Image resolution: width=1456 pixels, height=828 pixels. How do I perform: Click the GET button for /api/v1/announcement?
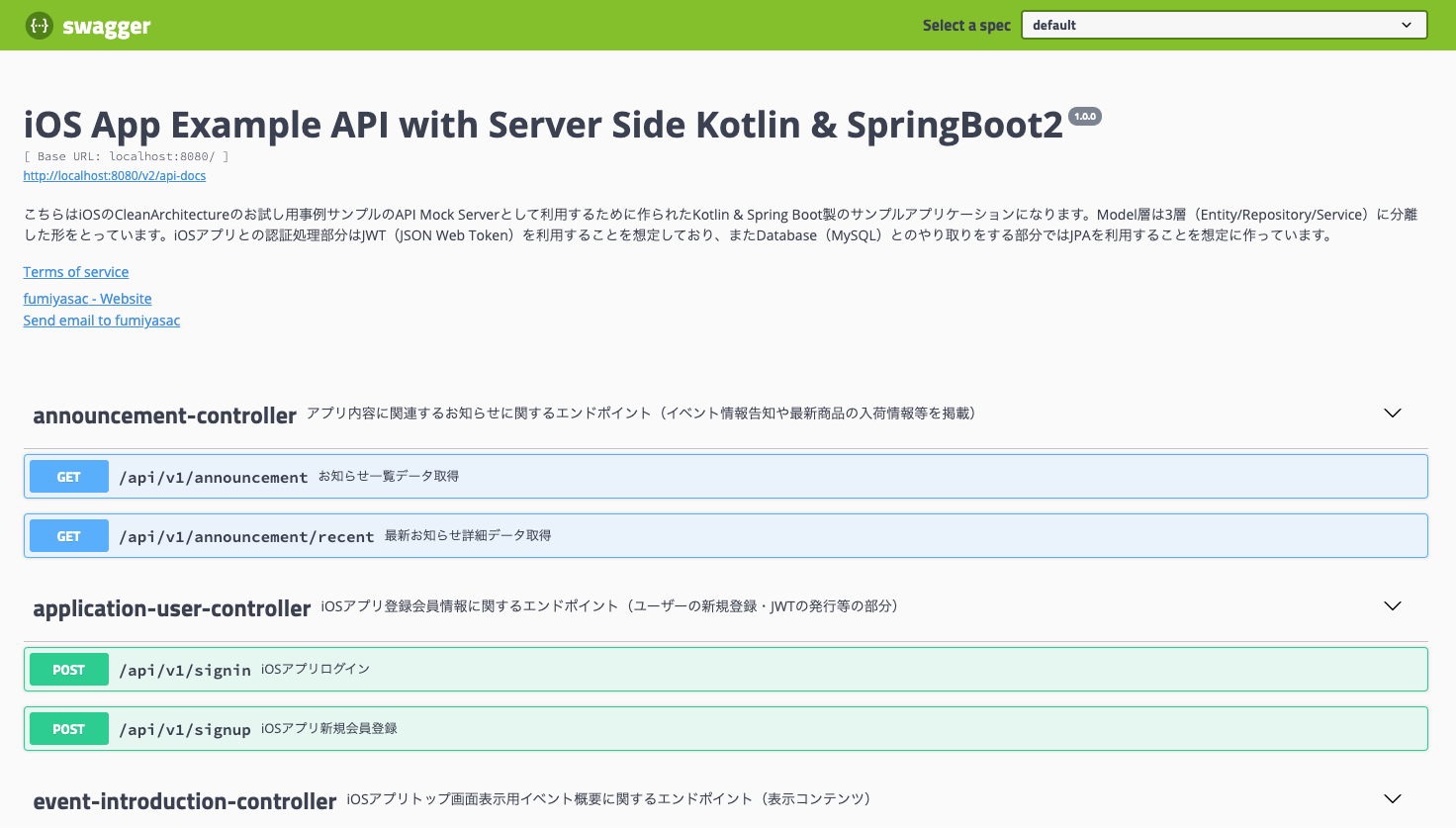click(x=69, y=477)
